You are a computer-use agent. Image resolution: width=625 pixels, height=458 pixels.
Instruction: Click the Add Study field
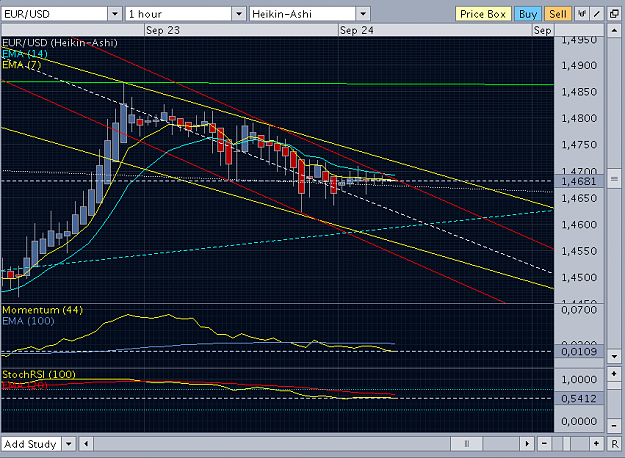pyautogui.click(x=31, y=444)
